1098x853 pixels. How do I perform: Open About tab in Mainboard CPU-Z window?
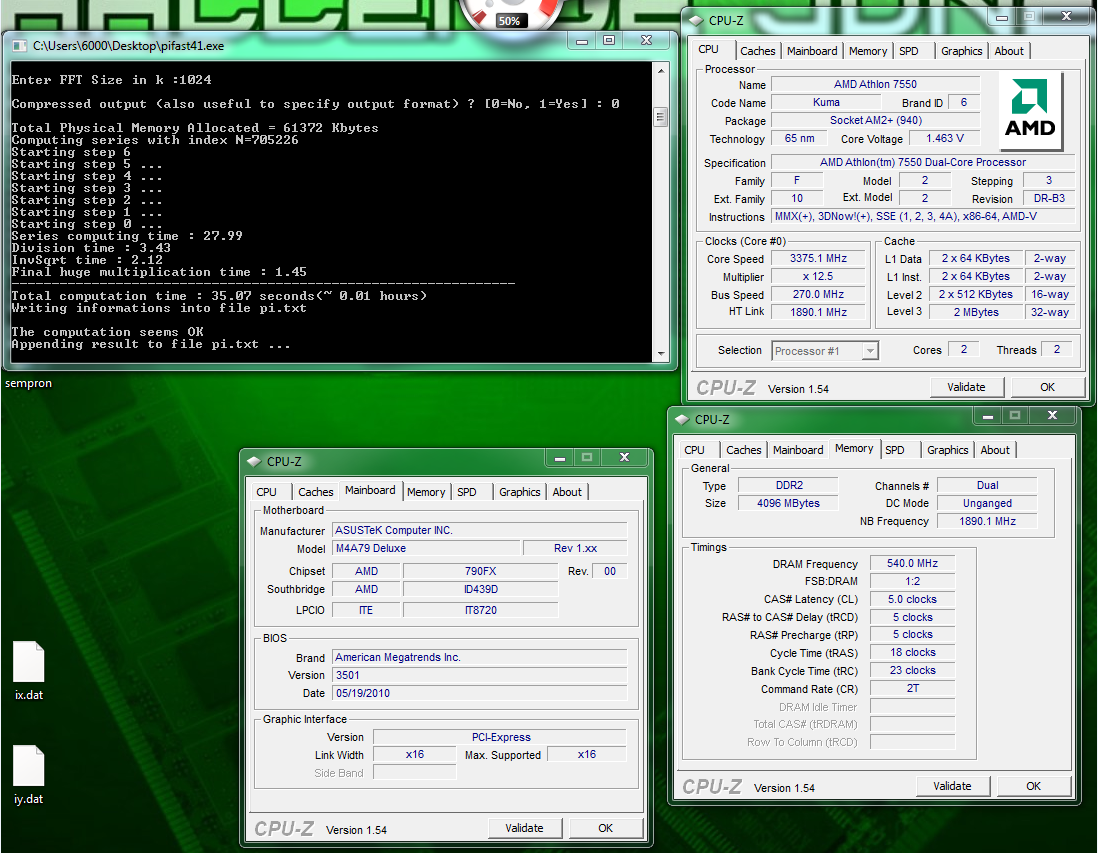coord(567,492)
